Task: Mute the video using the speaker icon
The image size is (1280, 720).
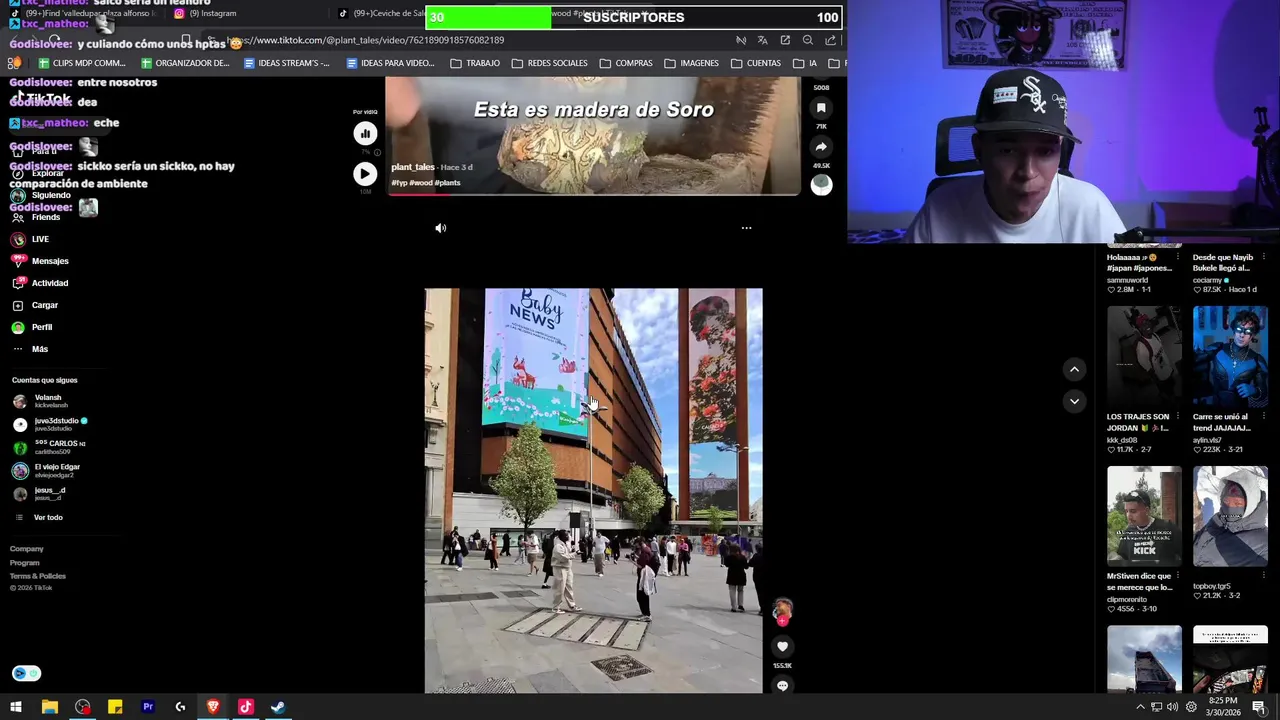Action: (441, 228)
